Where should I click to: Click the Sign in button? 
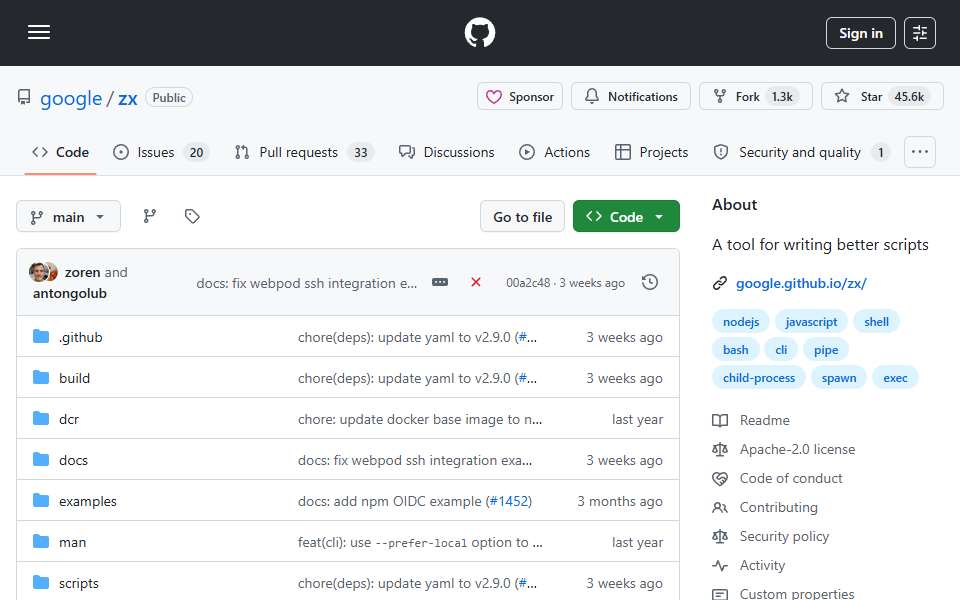(x=860, y=33)
